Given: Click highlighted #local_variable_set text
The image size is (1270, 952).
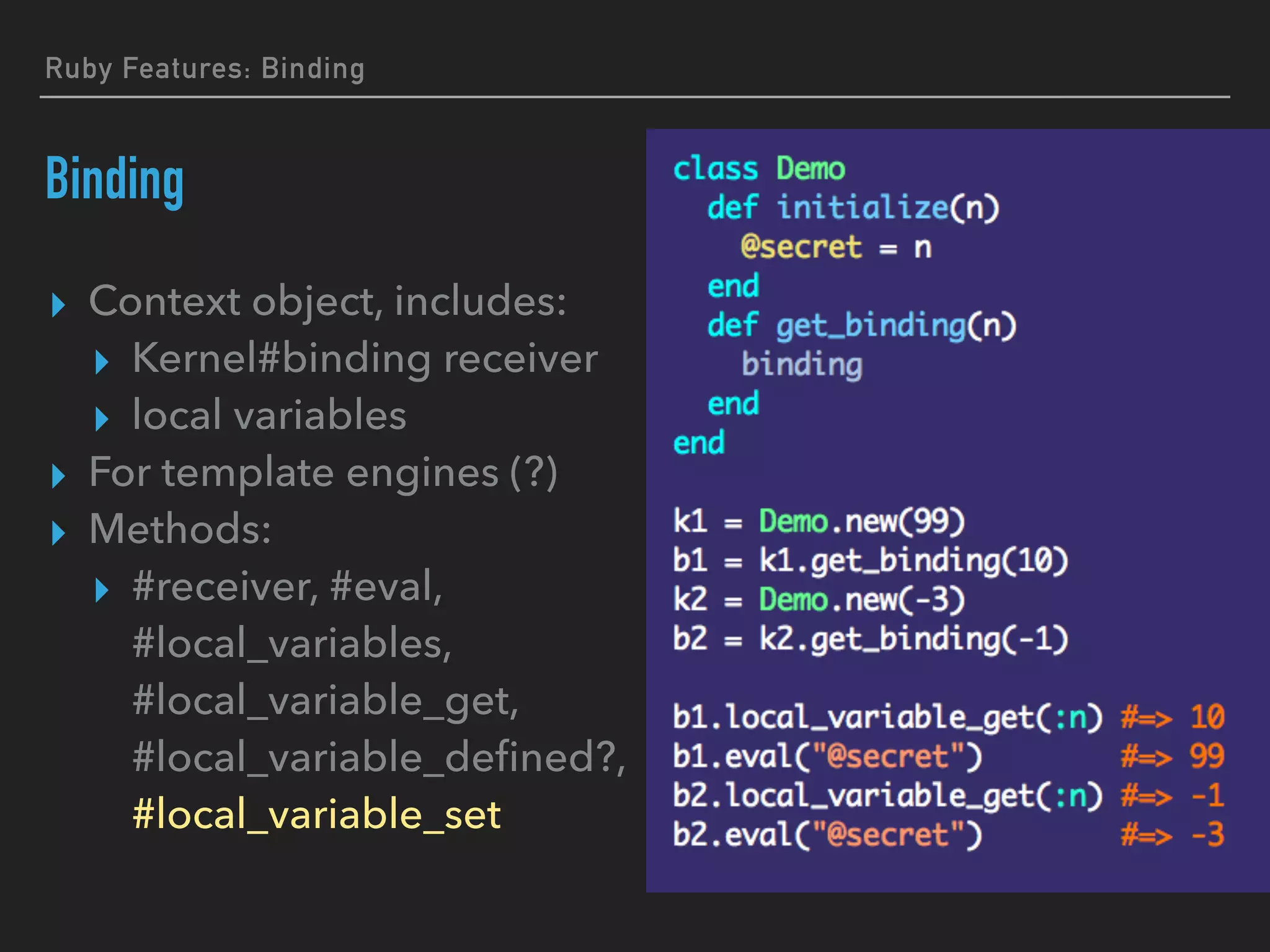Looking at the screenshot, I should pos(316,814).
